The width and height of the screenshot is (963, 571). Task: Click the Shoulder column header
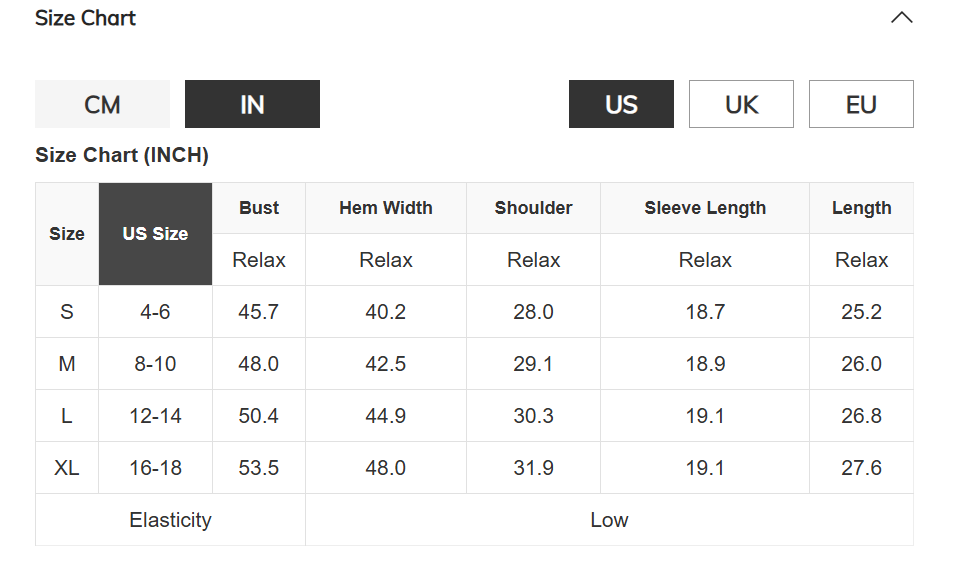tap(533, 208)
